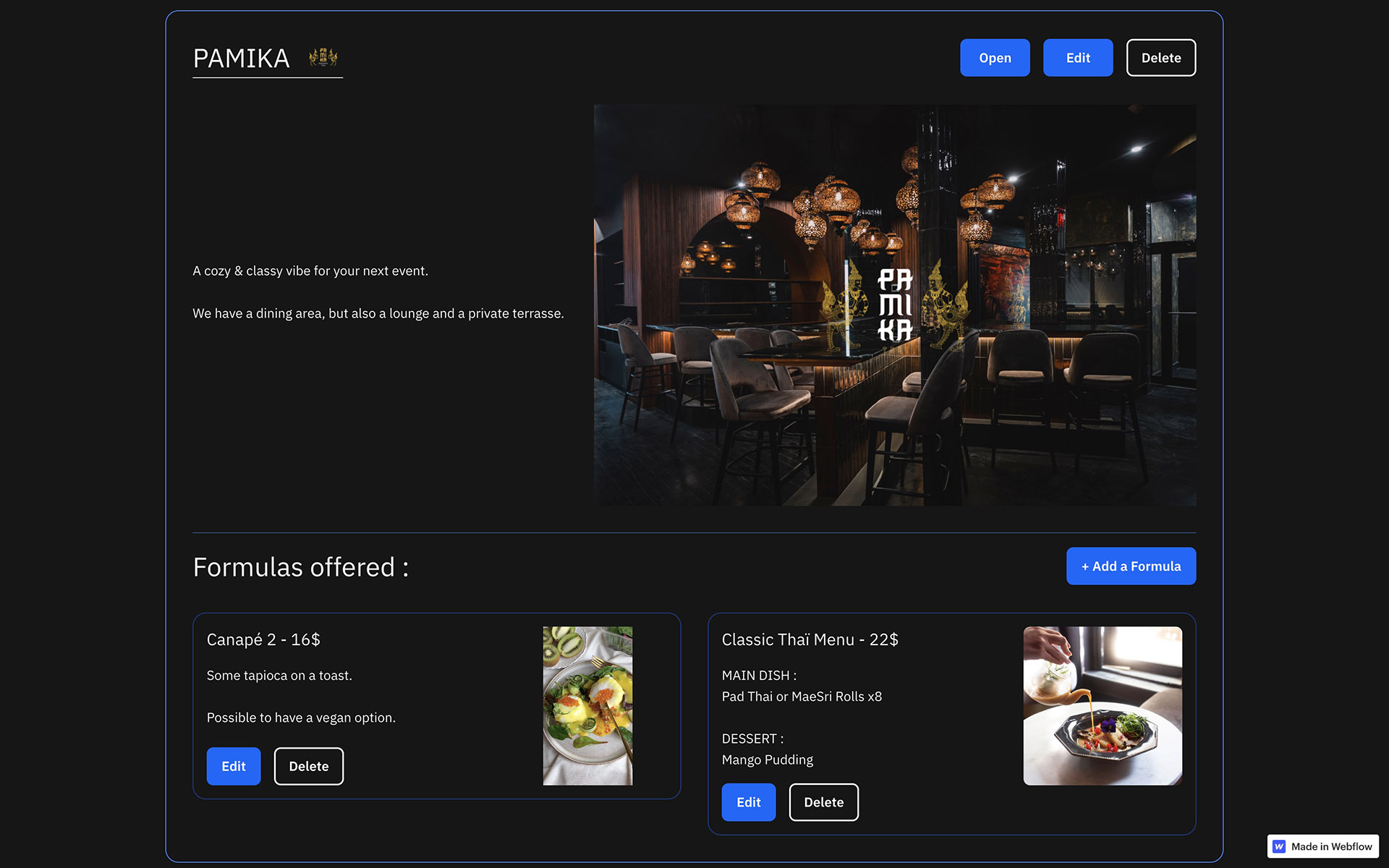Open the Pamika venue
Image resolution: width=1389 pixels, height=868 pixels.
tap(994, 58)
